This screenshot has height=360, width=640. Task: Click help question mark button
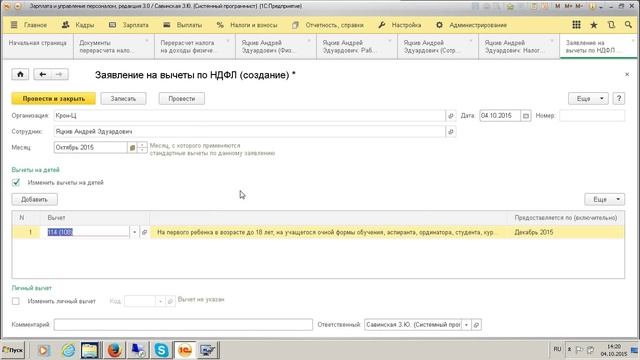point(619,98)
